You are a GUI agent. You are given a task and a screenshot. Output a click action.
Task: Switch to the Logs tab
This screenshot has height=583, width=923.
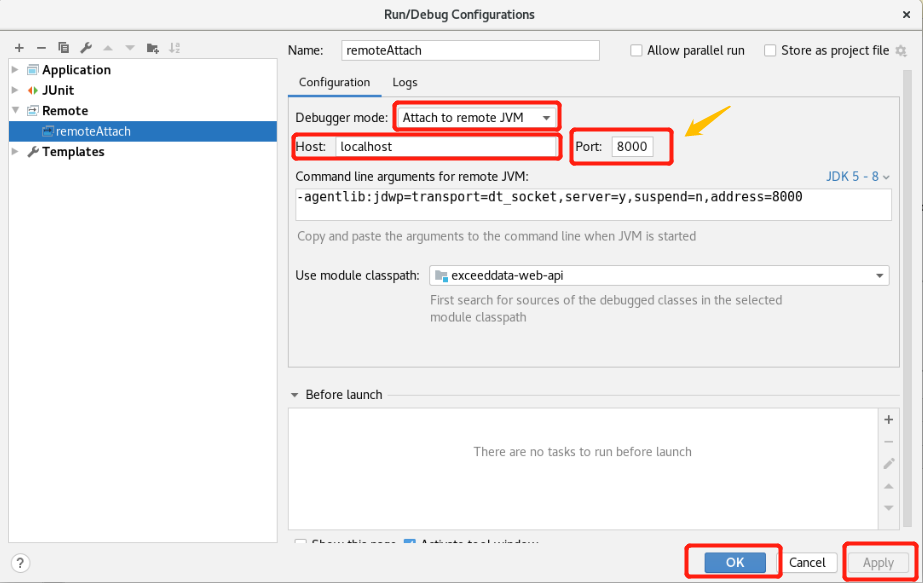point(405,82)
